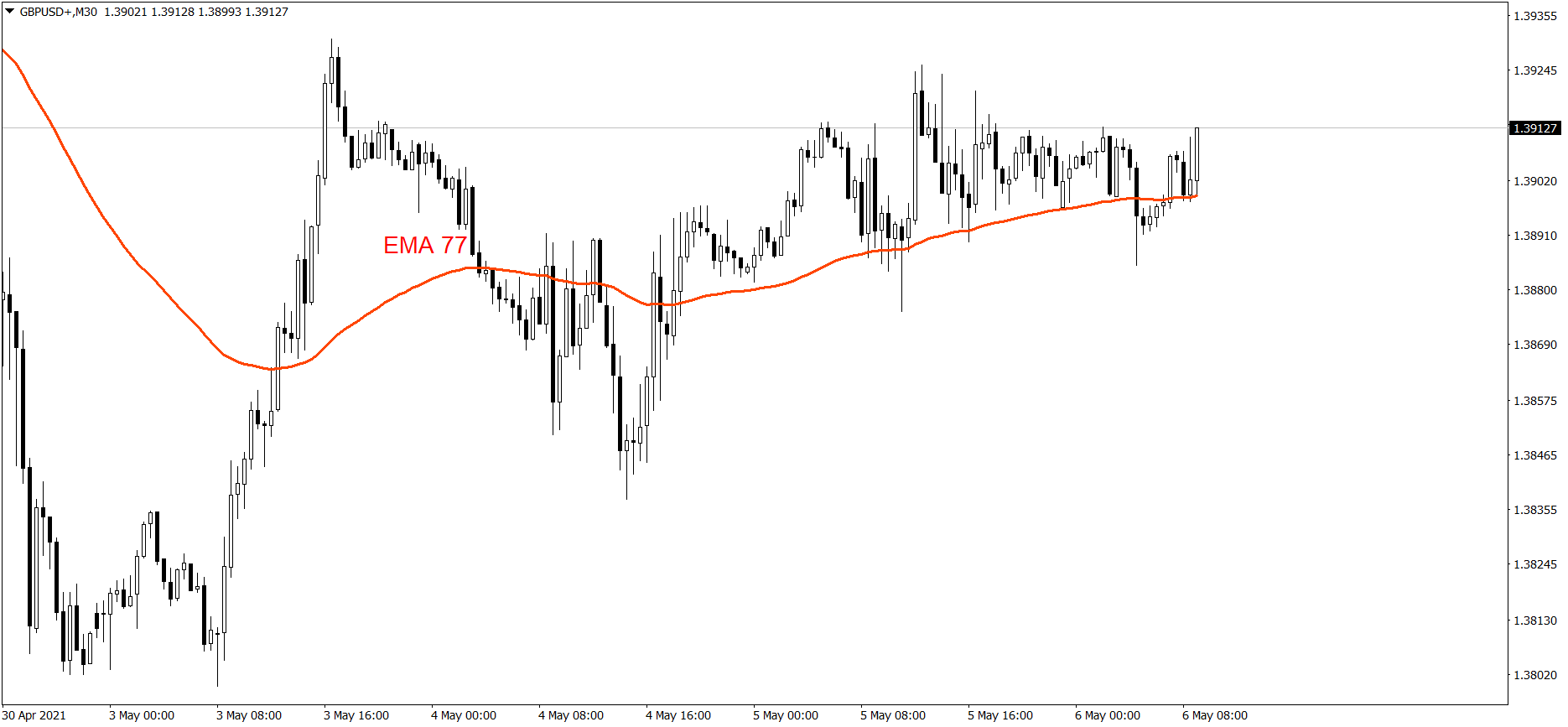Click the chart menu triangle beside GBPUSD+
The image size is (1568, 727).
(x=9, y=12)
